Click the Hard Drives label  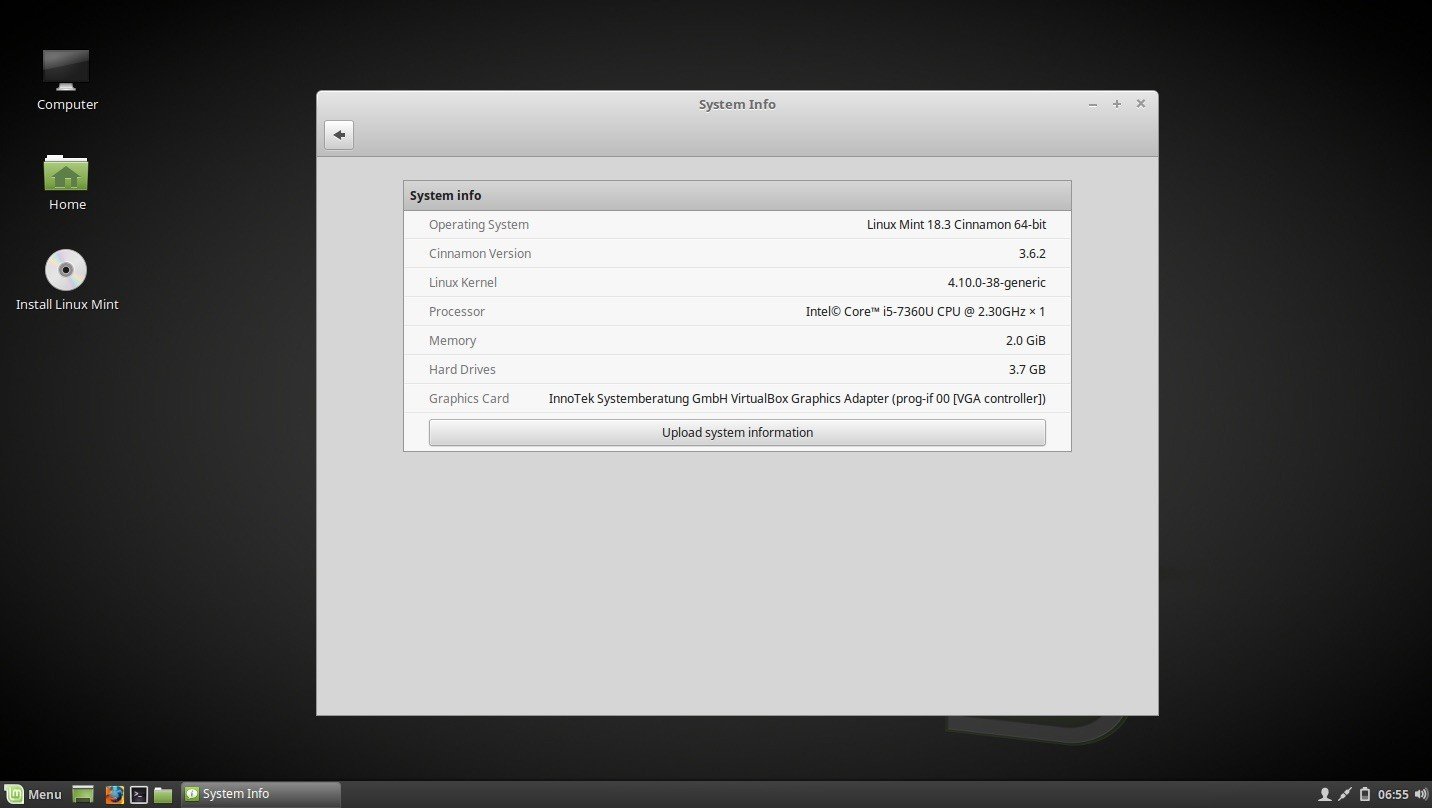click(462, 370)
